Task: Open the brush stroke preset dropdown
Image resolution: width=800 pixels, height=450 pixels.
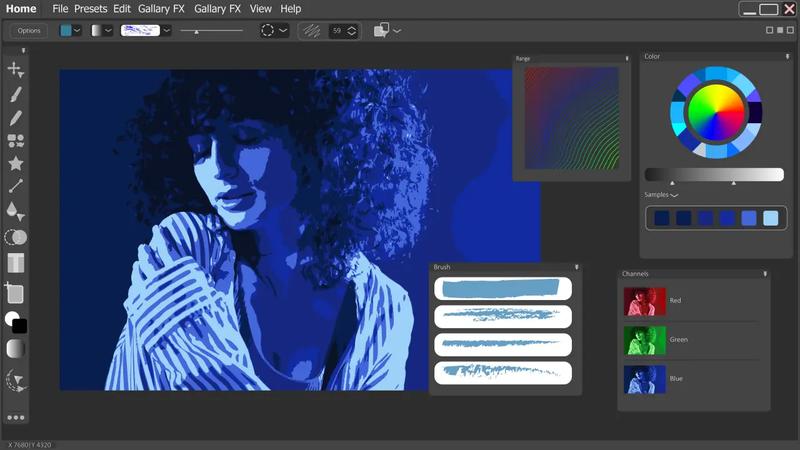Action: [x=167, y=31]
